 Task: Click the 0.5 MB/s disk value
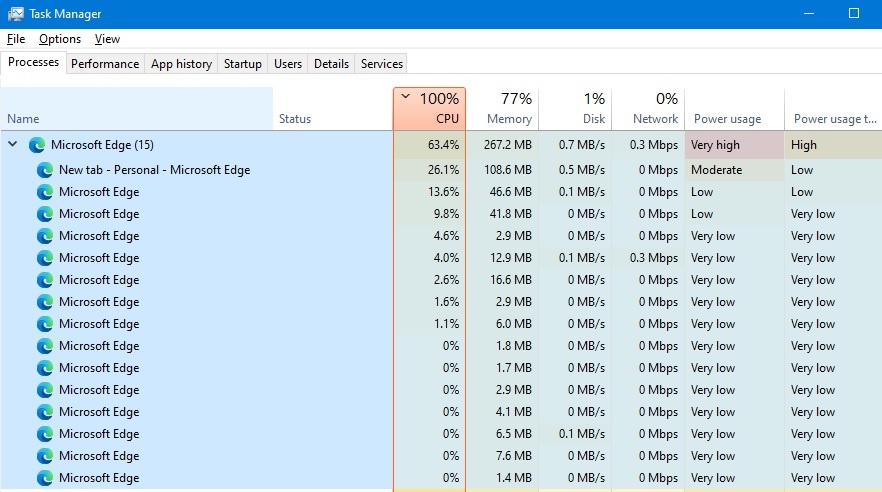[582, 170]
